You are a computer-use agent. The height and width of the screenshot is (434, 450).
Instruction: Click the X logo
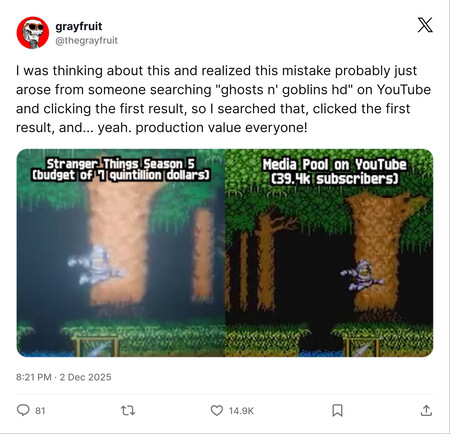[x=425, y=25]
